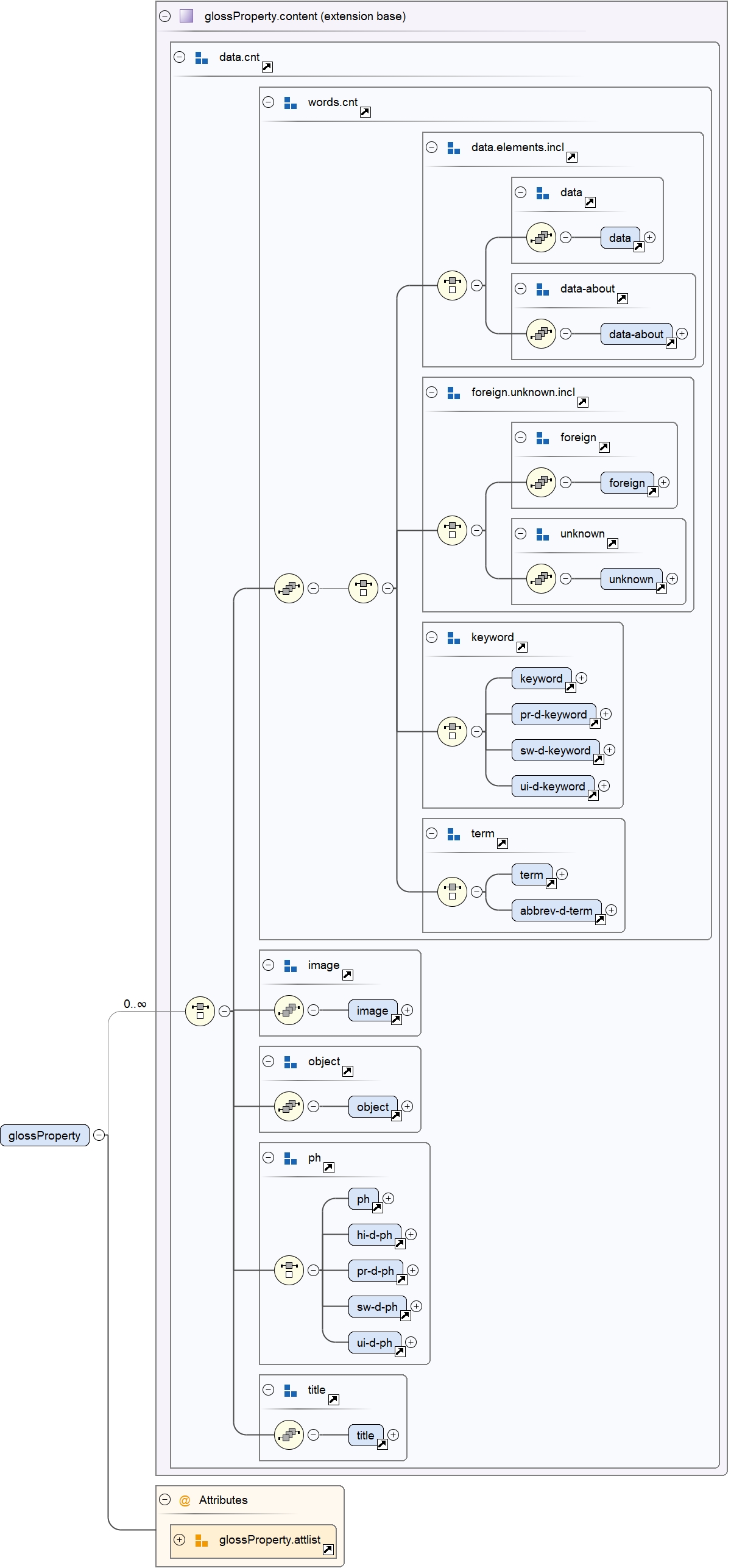The image size is (745, 1568).
Task: Click the orange glossProperty.attlist group icon
Action: click(x=202, y=1540)
